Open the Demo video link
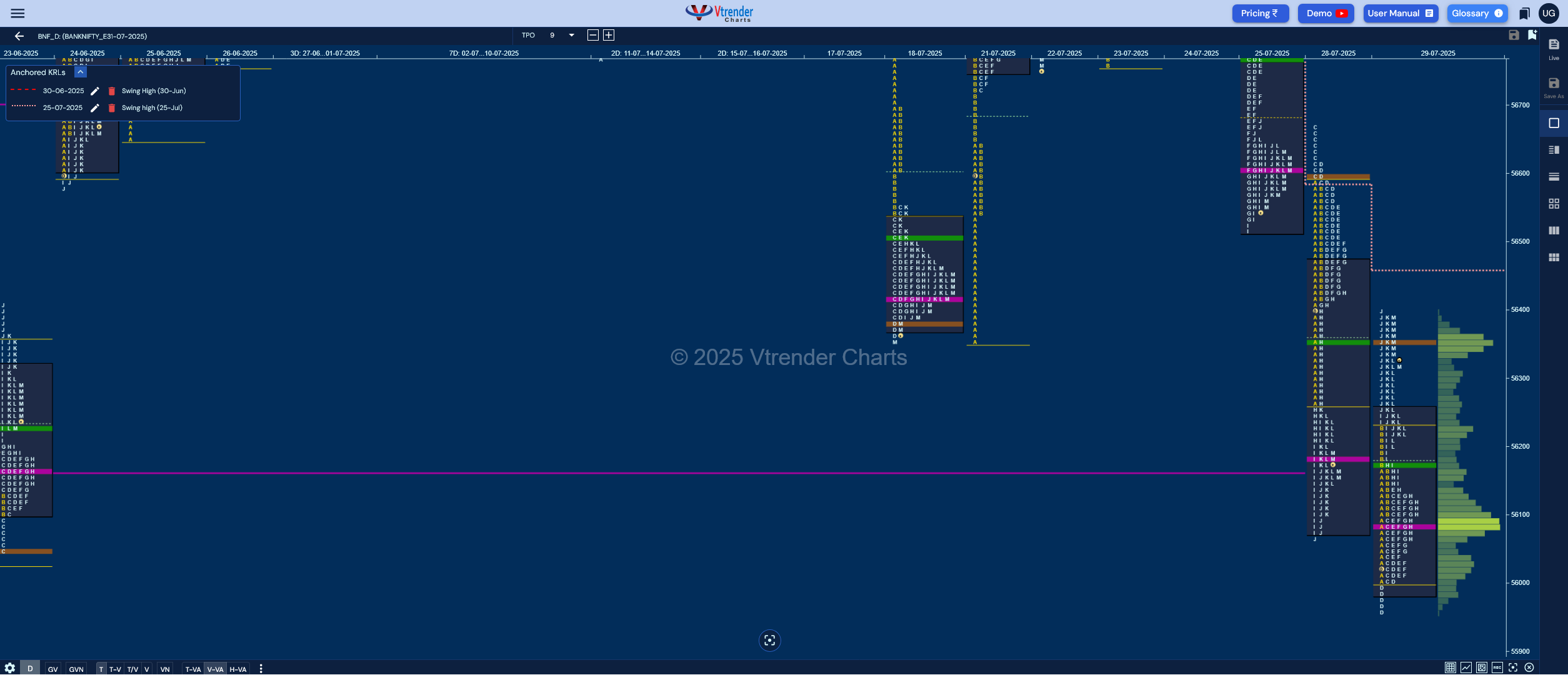The image size is (1568, 675). pos(1326,13)
